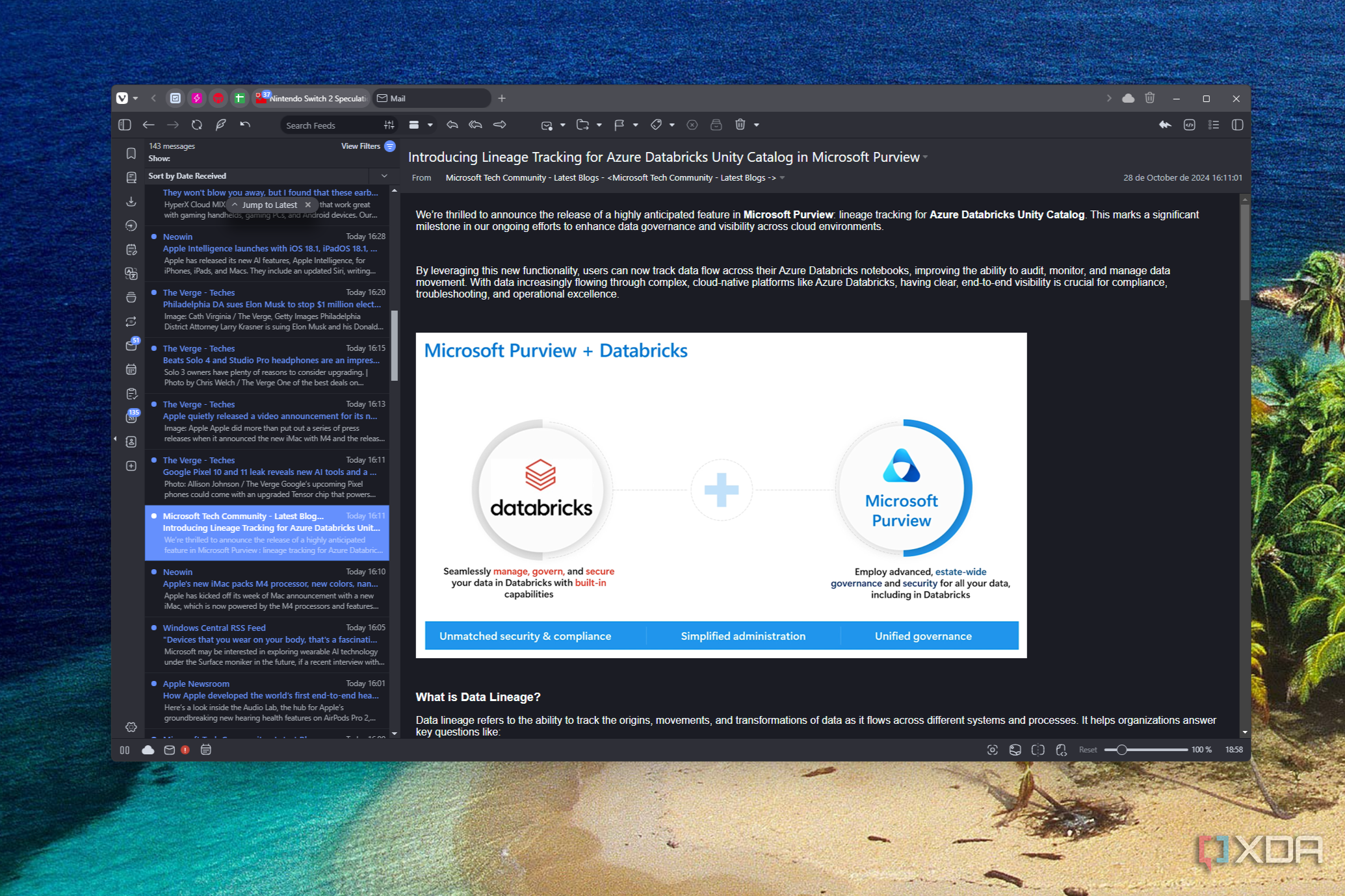Open the flag dropdown arrow
The width and height of the screenshot is (1345, 896).
[x=635, y=125]
